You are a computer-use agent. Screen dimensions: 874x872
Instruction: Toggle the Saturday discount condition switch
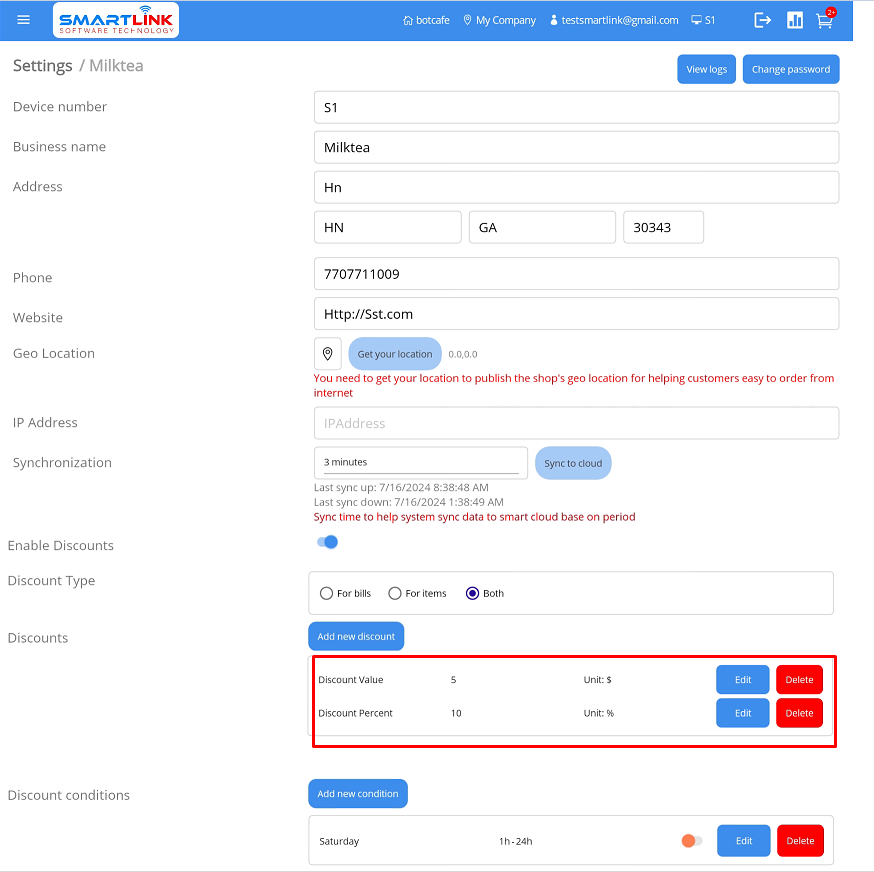[691, 841]
